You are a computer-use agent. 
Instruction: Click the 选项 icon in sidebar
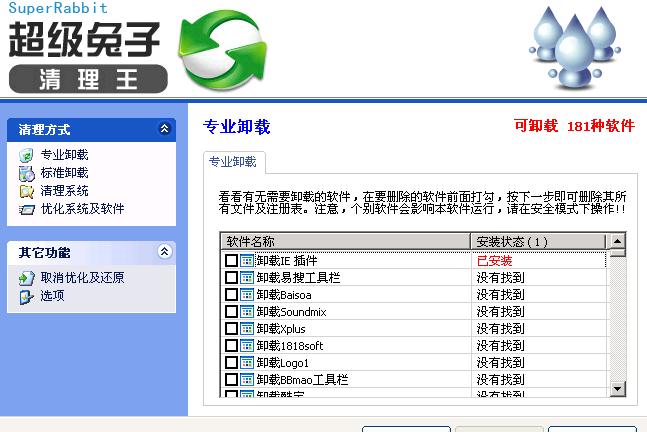(26, 296)
